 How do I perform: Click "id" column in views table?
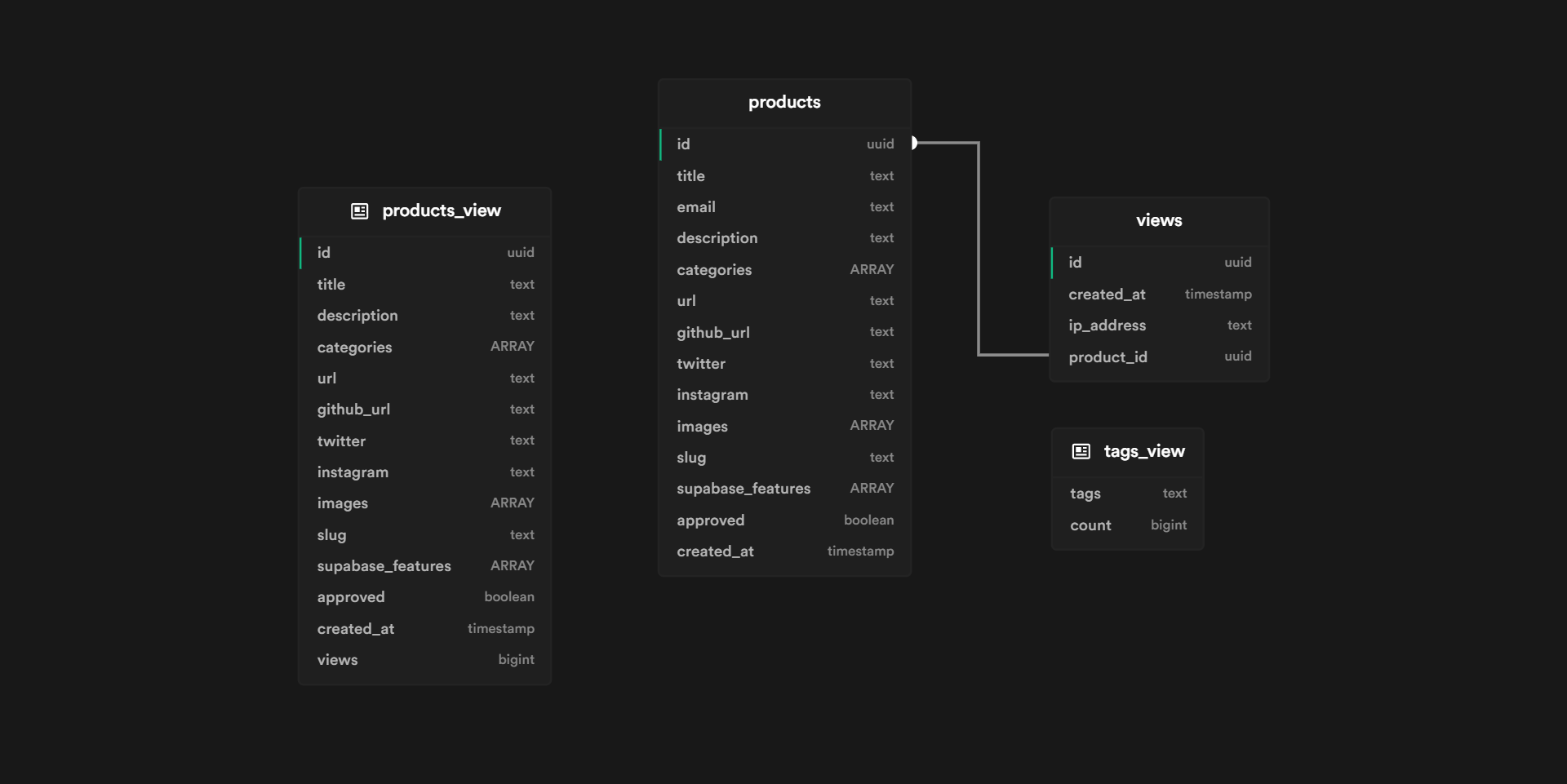[1159, 263]
